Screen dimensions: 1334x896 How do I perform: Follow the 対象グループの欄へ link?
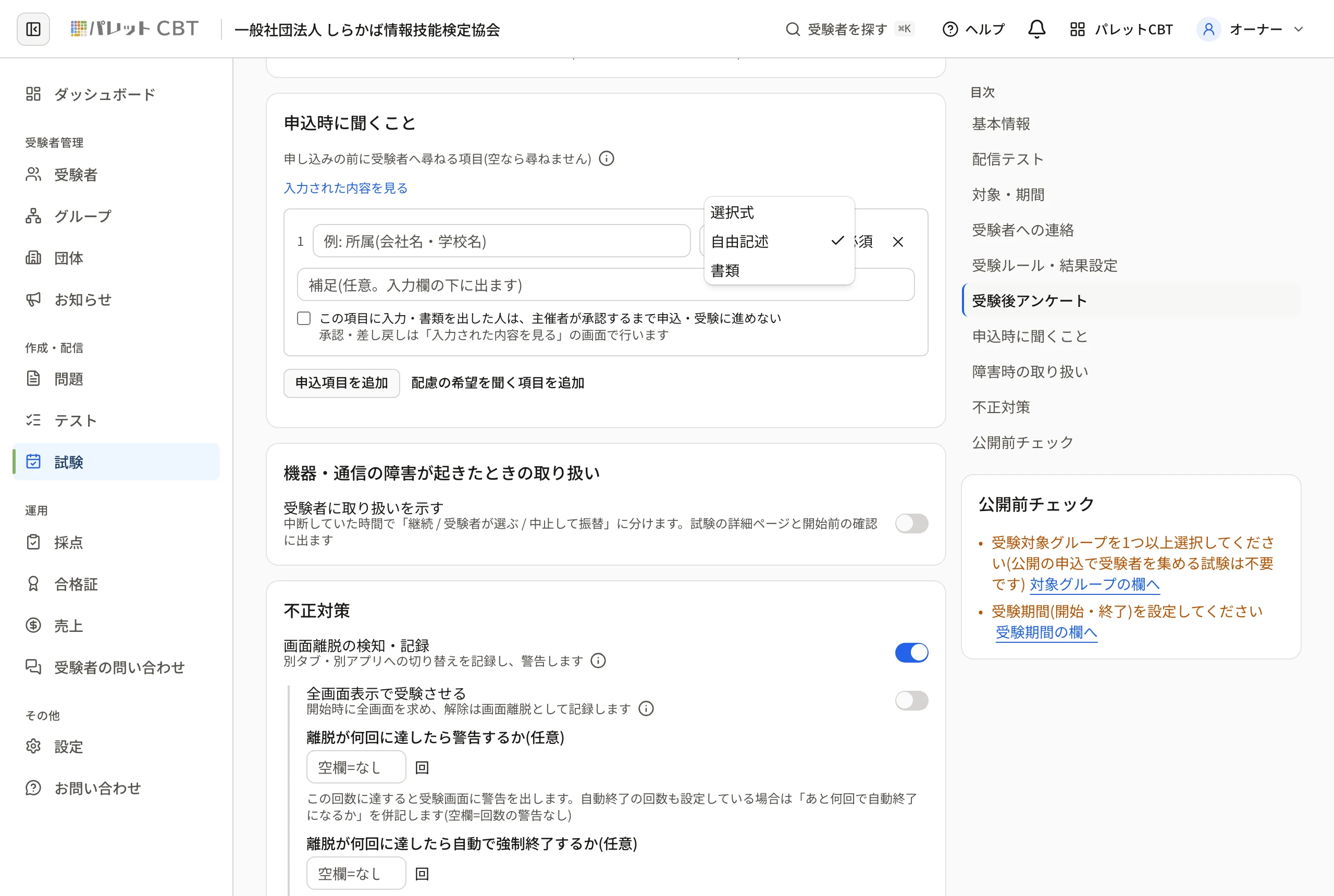coord(1094,584)
